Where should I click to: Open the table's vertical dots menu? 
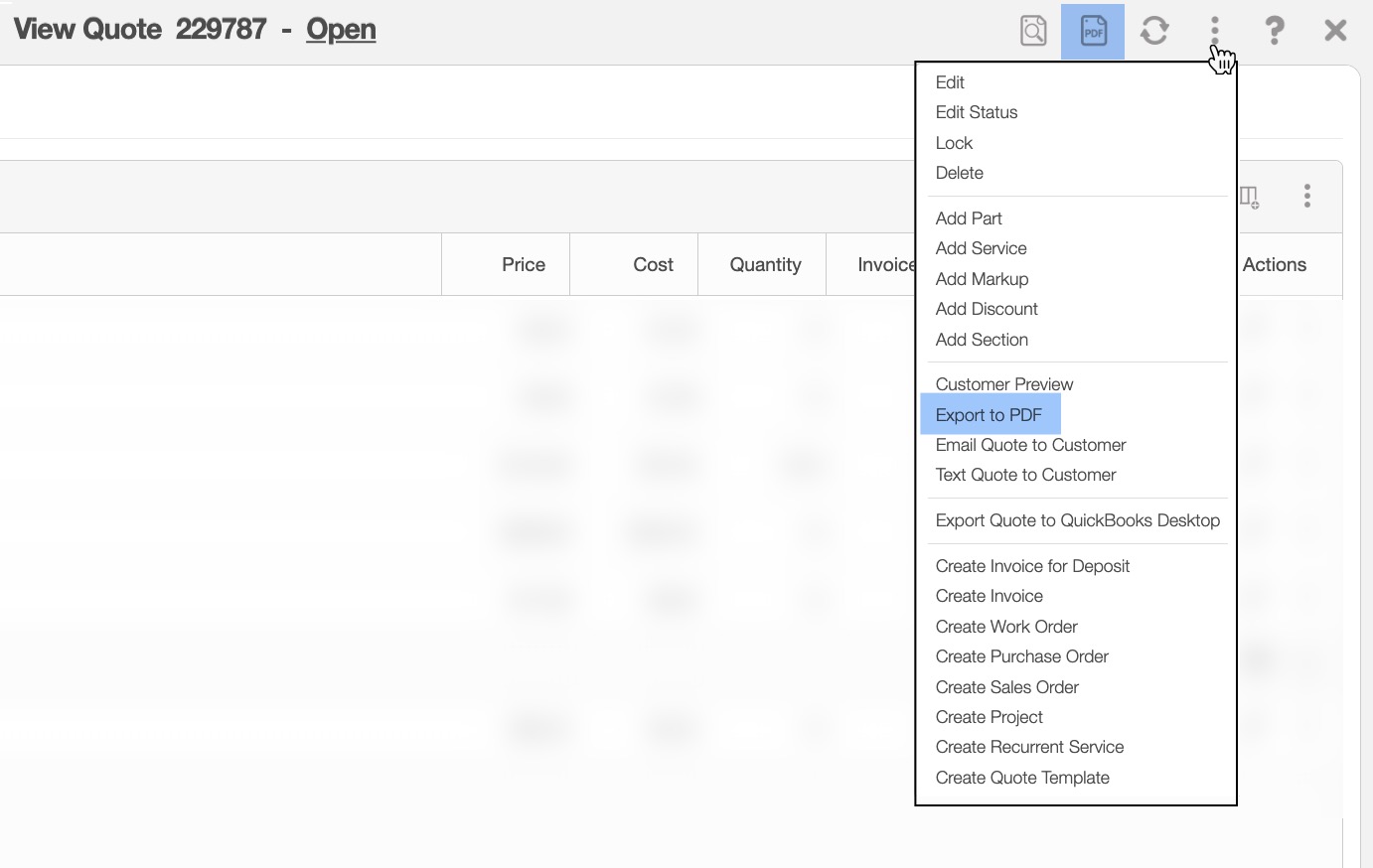[1307, 196]
